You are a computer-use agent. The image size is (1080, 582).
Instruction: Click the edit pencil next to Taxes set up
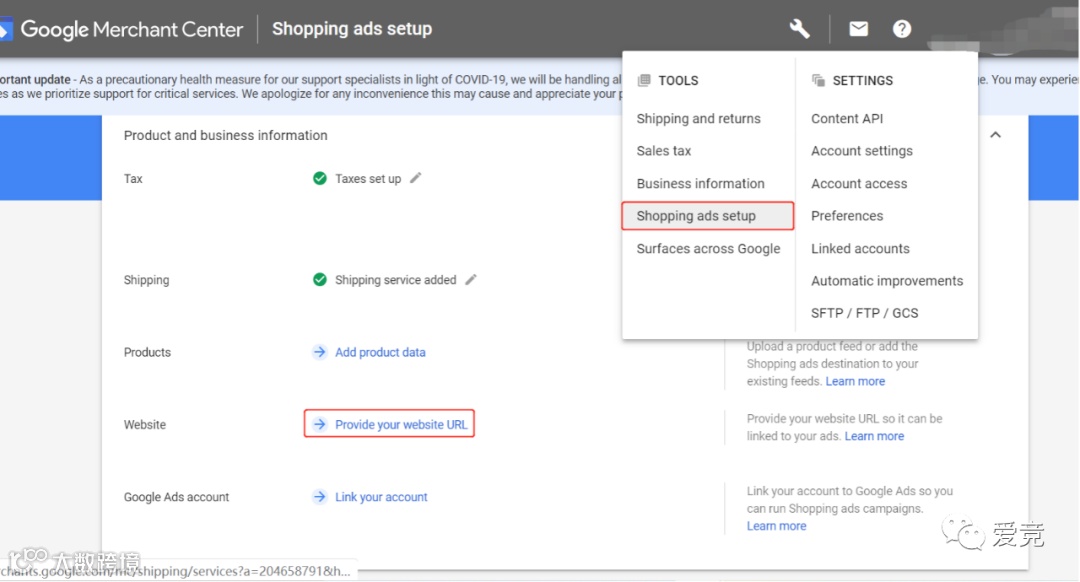(x=416, y=178)
